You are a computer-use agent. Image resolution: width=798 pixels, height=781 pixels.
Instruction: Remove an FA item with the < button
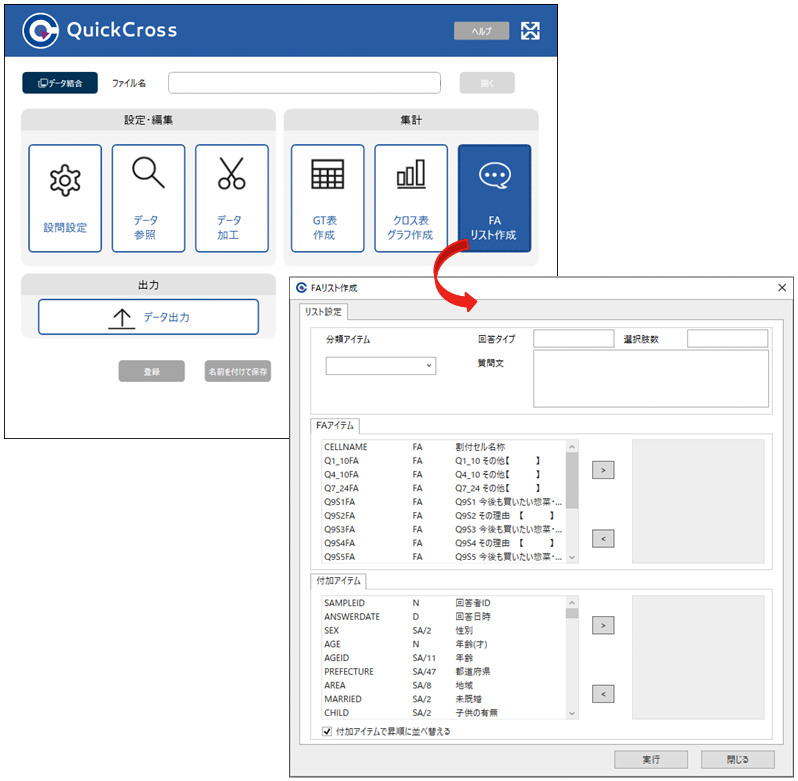[x=603, y=538]
